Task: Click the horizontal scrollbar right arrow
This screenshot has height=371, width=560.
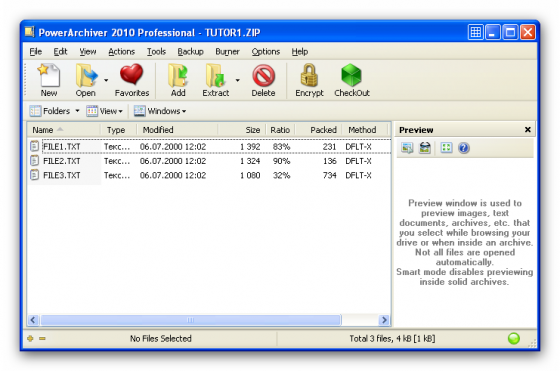Action: pos(384,320)
